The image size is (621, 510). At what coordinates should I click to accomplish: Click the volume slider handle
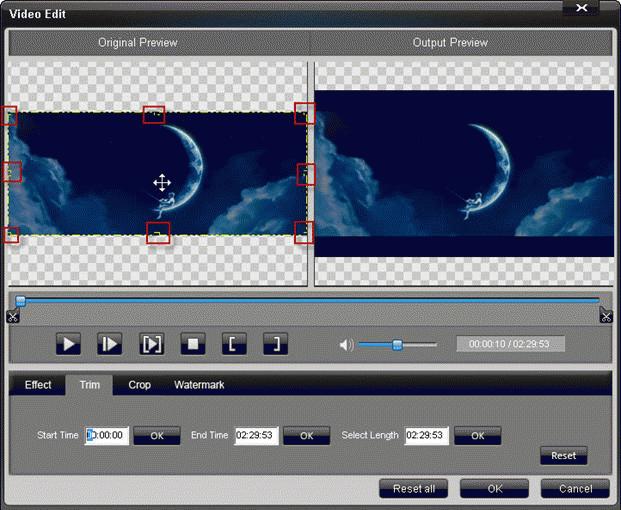397,345
